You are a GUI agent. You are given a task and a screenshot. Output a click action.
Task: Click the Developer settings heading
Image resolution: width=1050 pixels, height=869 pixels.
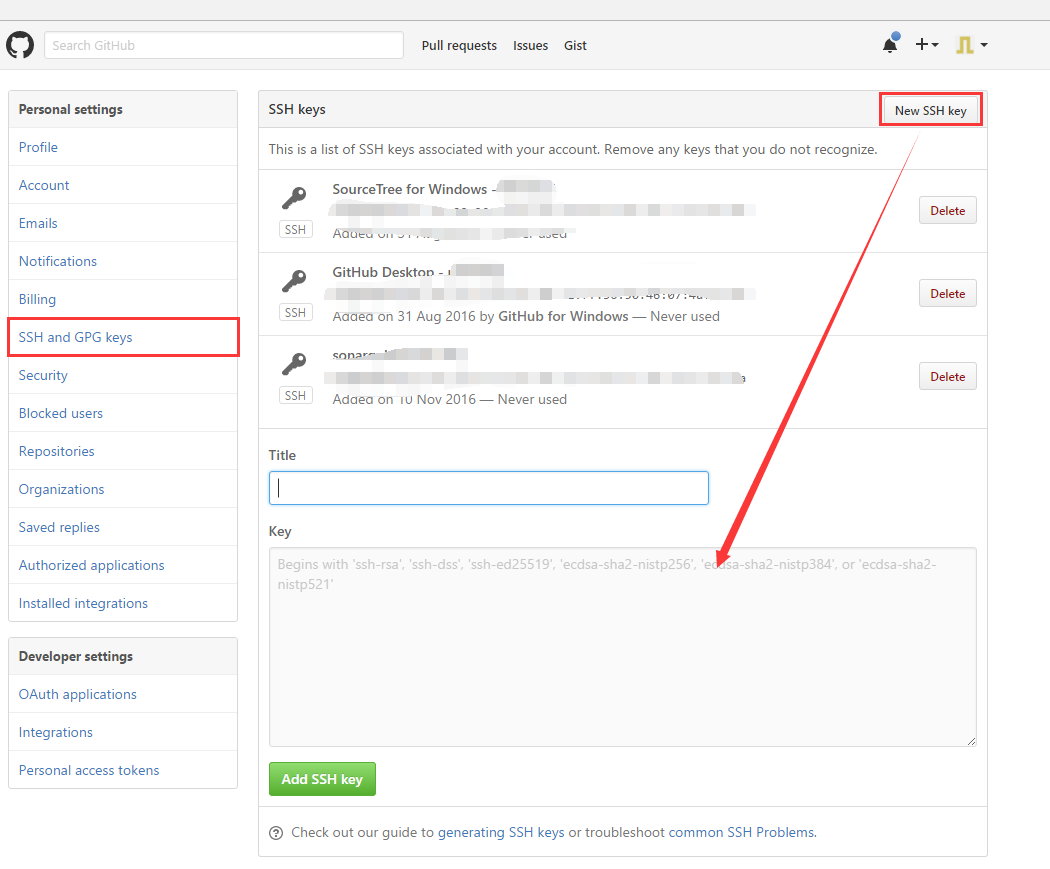(76, 656)
